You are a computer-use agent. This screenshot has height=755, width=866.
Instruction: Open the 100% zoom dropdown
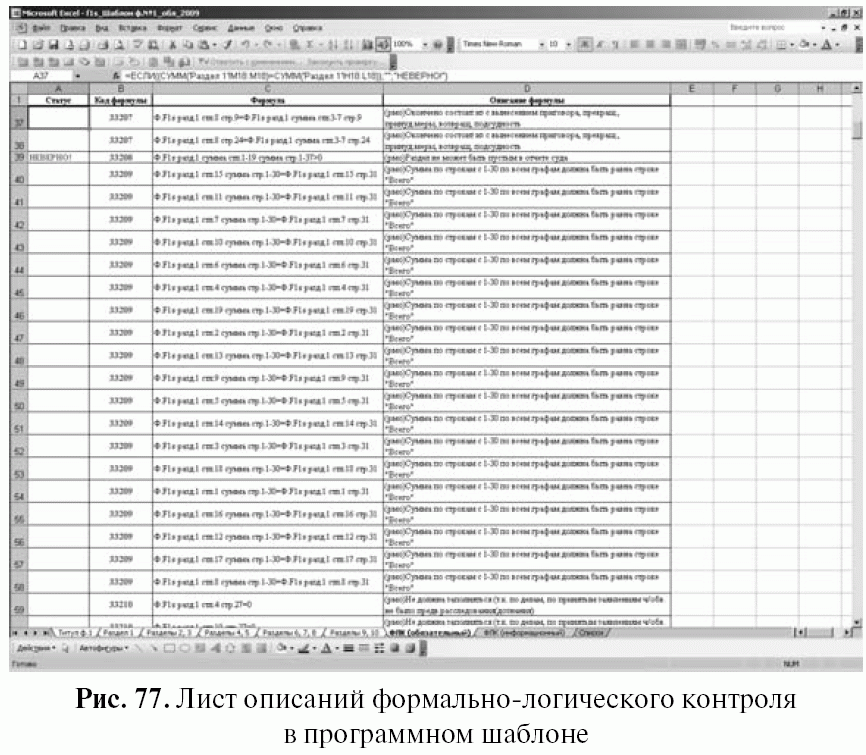[x=425, y=45]
